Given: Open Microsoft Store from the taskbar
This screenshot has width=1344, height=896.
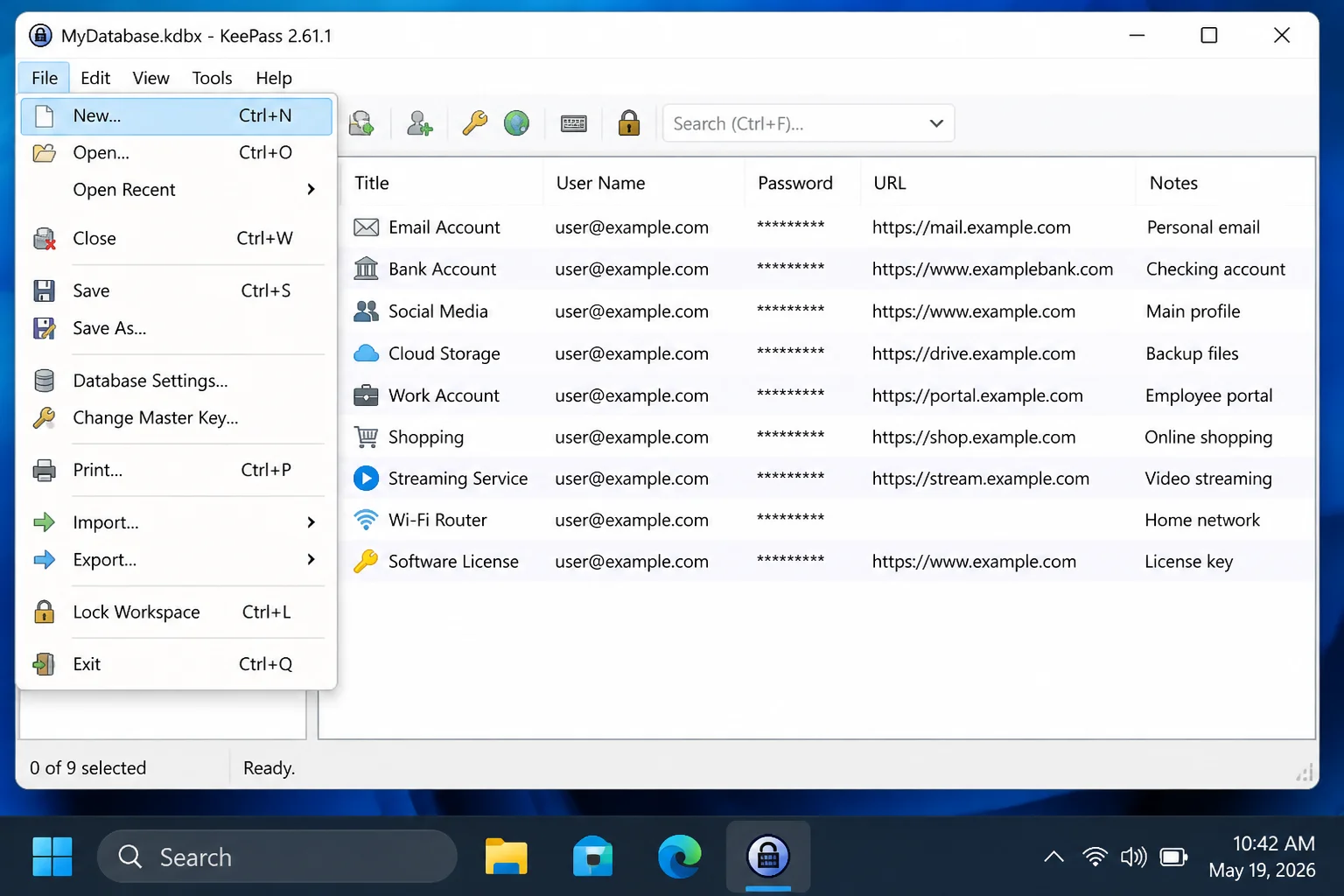Looking at the screenshot, I should click(593, 857).
